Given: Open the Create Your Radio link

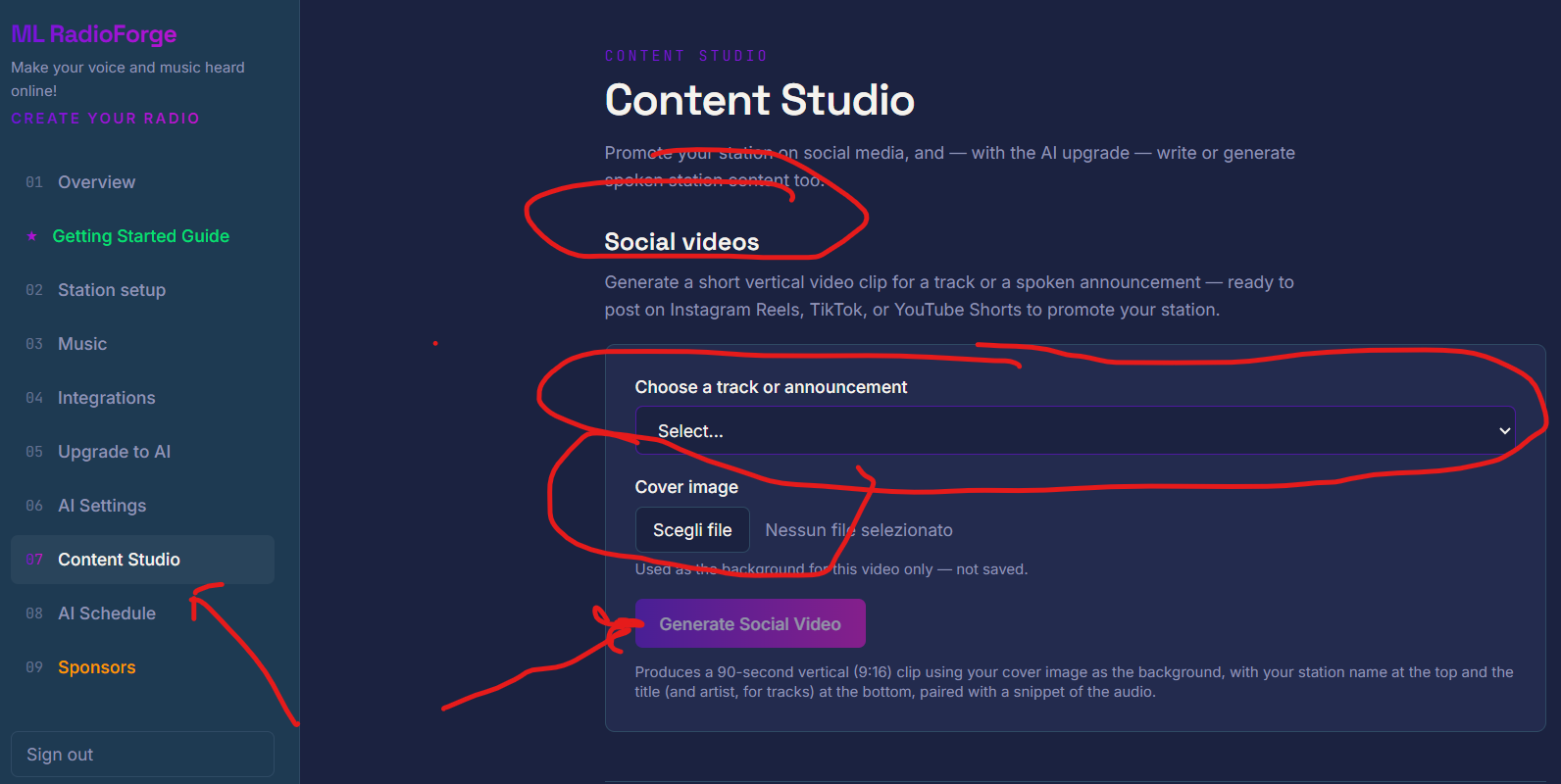Looking at the screenshot, I should click(x=105, y=119).
